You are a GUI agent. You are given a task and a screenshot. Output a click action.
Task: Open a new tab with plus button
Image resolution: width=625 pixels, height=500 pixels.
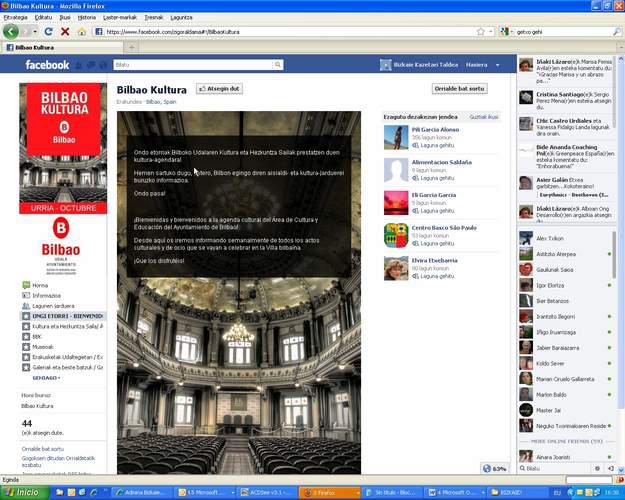(x=132, y=47)
